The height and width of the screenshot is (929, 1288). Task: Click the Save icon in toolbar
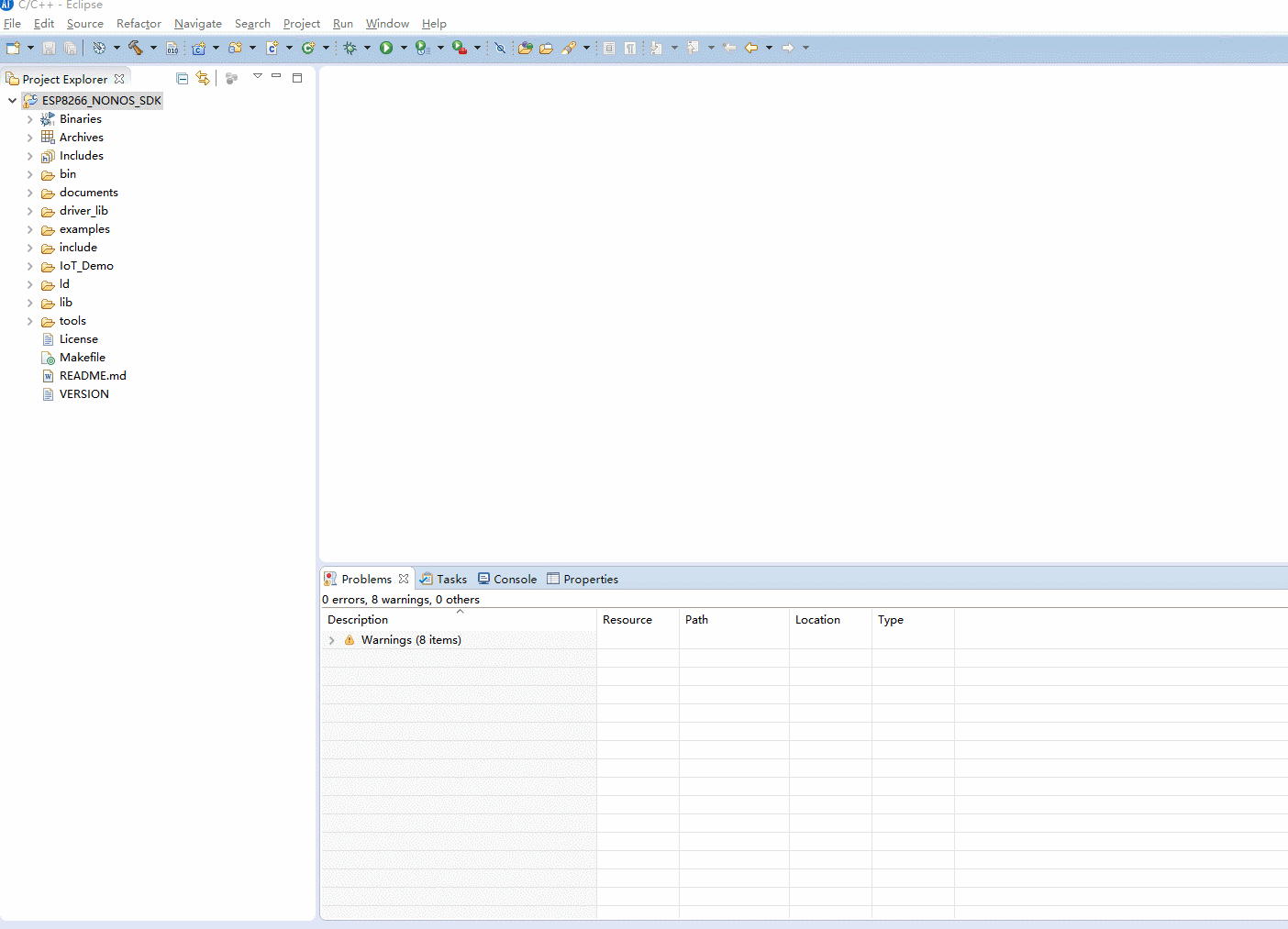coord(50,48)
